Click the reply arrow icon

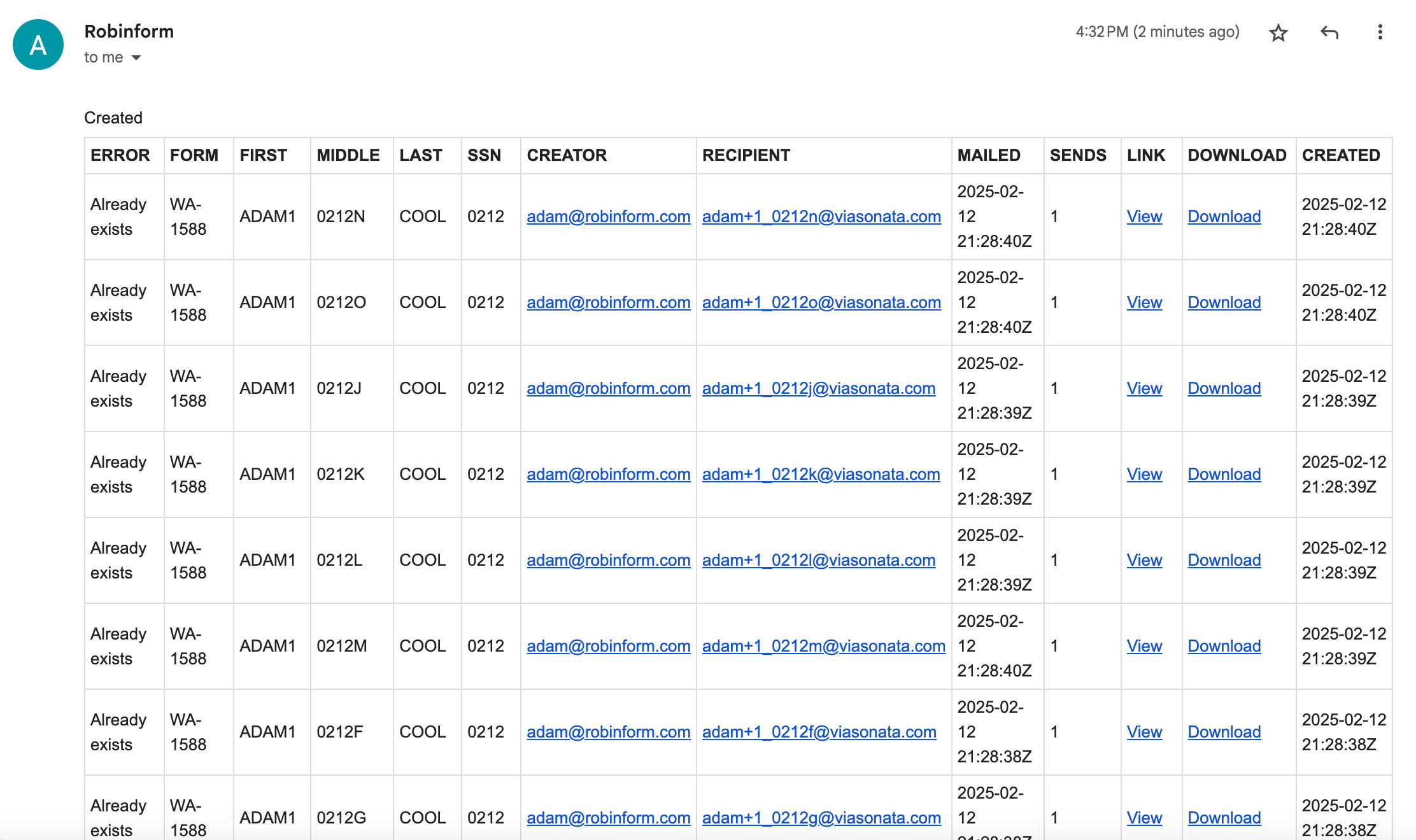[x=1329, y=32]
